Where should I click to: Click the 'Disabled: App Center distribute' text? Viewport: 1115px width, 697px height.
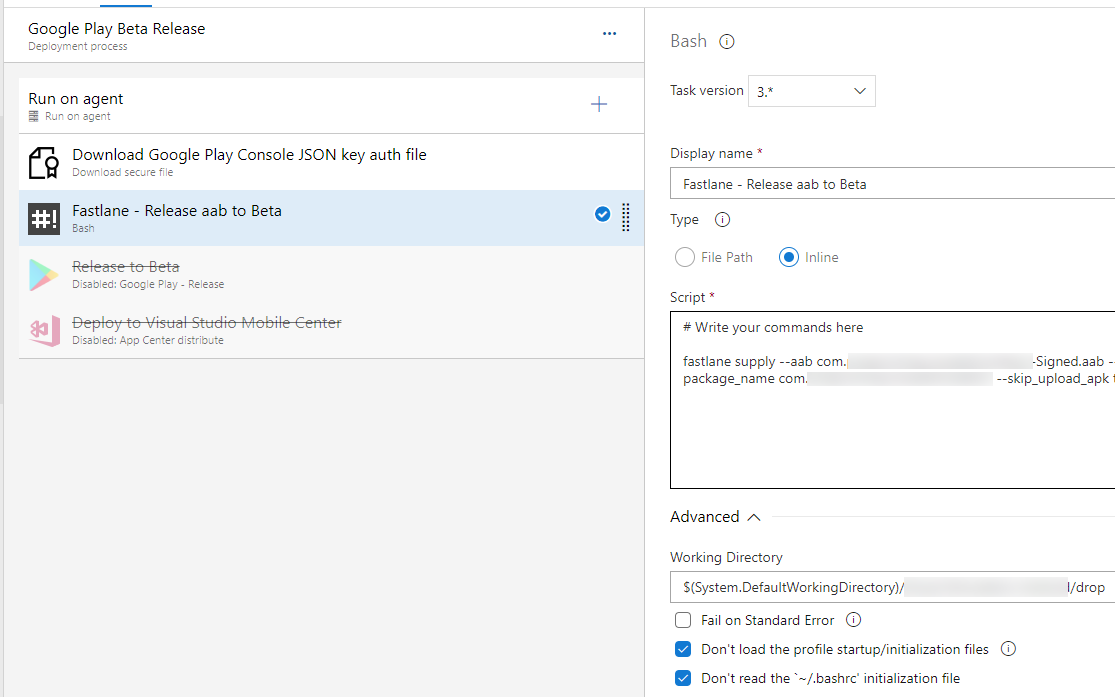point(148,341)
